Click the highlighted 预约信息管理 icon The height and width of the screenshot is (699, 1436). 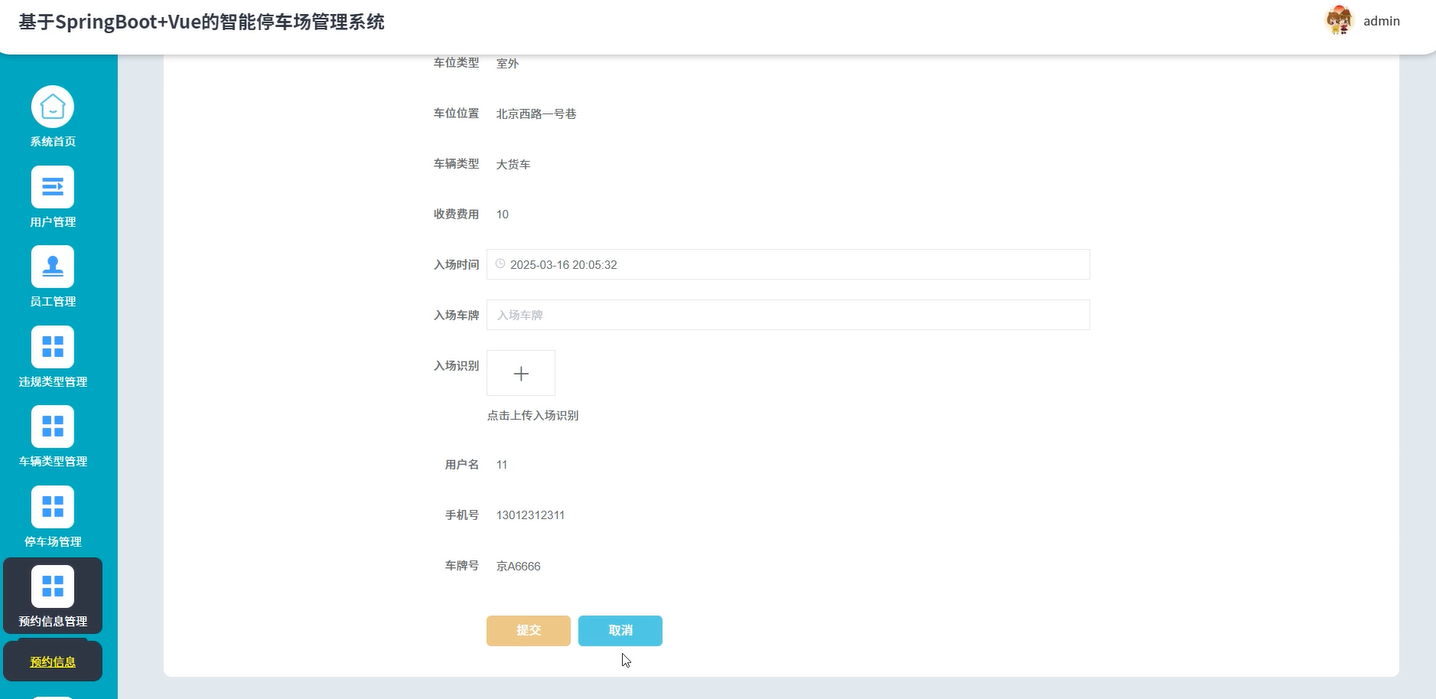click(x=52, y=586)
